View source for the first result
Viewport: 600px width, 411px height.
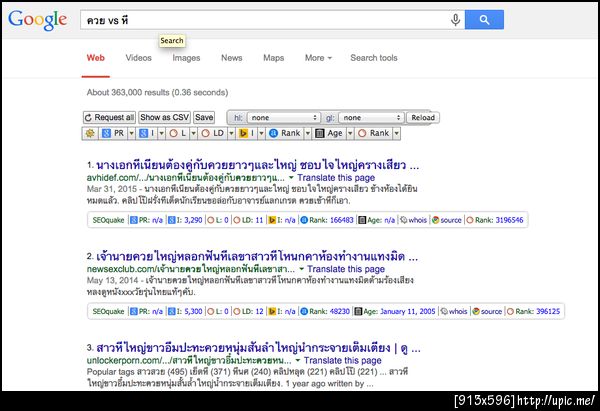(x=447, y=220)
